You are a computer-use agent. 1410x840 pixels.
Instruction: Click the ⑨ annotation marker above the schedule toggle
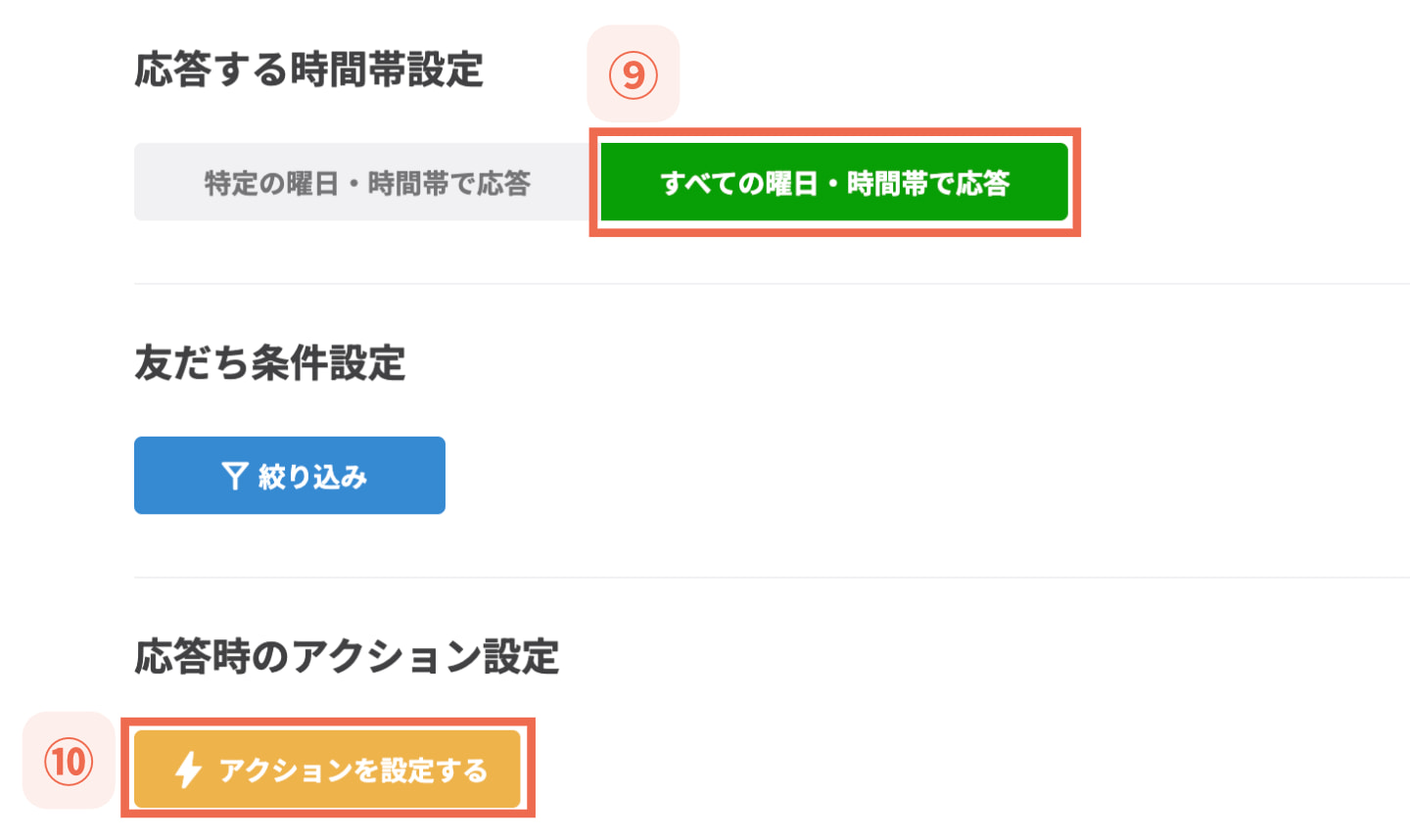[633, 73]
